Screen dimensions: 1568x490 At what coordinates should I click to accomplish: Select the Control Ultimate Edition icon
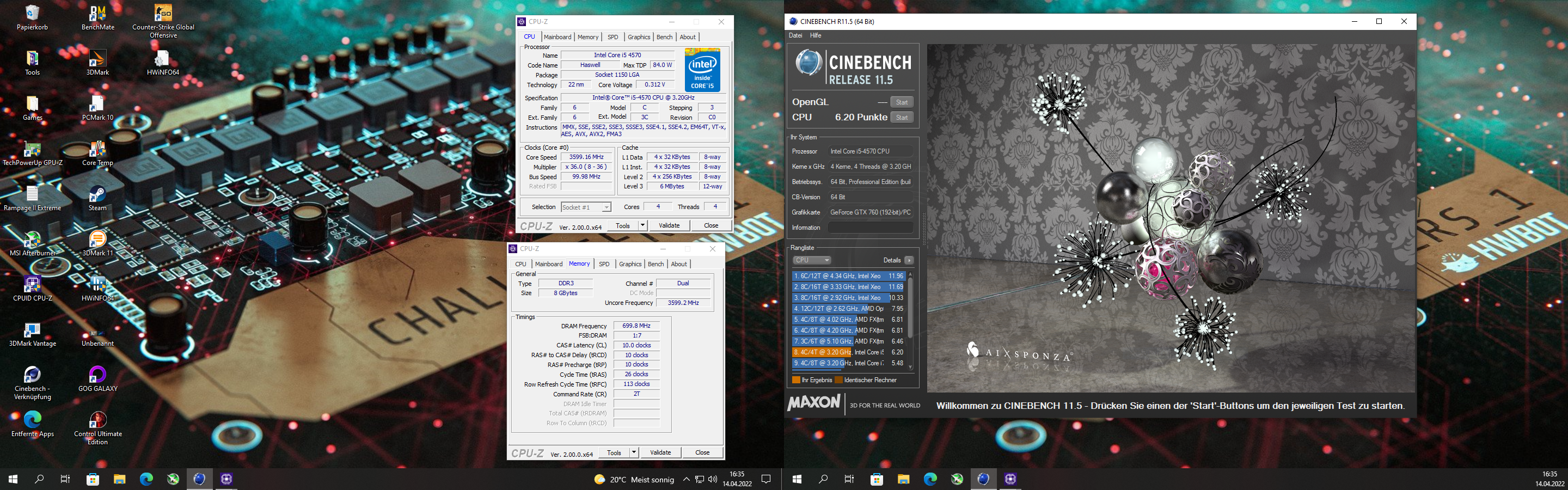[97, 428]
